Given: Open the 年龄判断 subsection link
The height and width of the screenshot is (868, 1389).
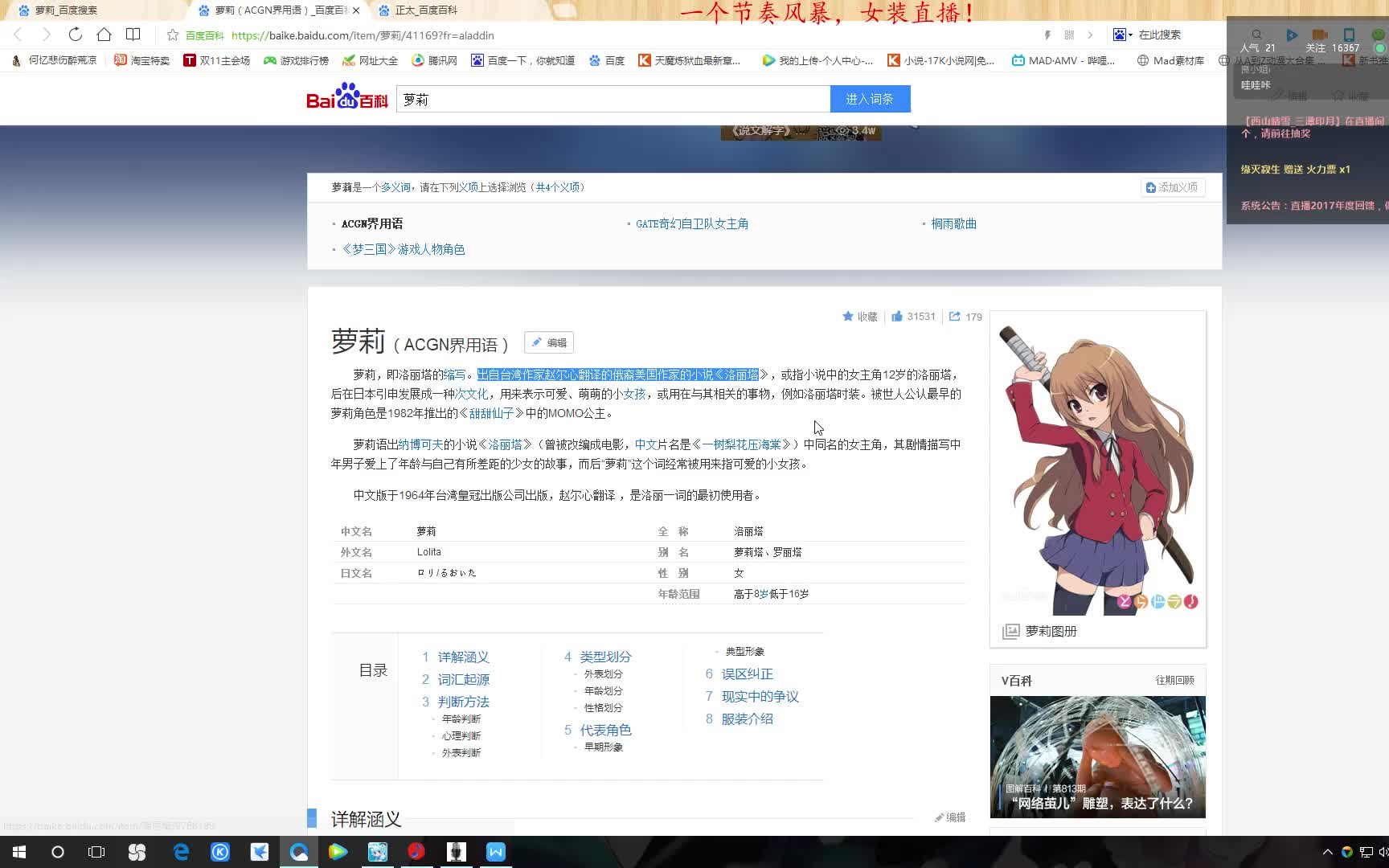Looking at the screenshot, I should click(x=461, y=719).
